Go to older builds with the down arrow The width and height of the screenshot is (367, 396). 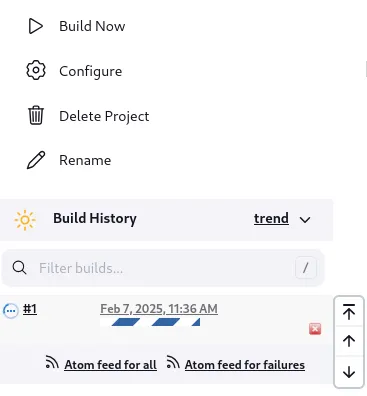point(349,372)
